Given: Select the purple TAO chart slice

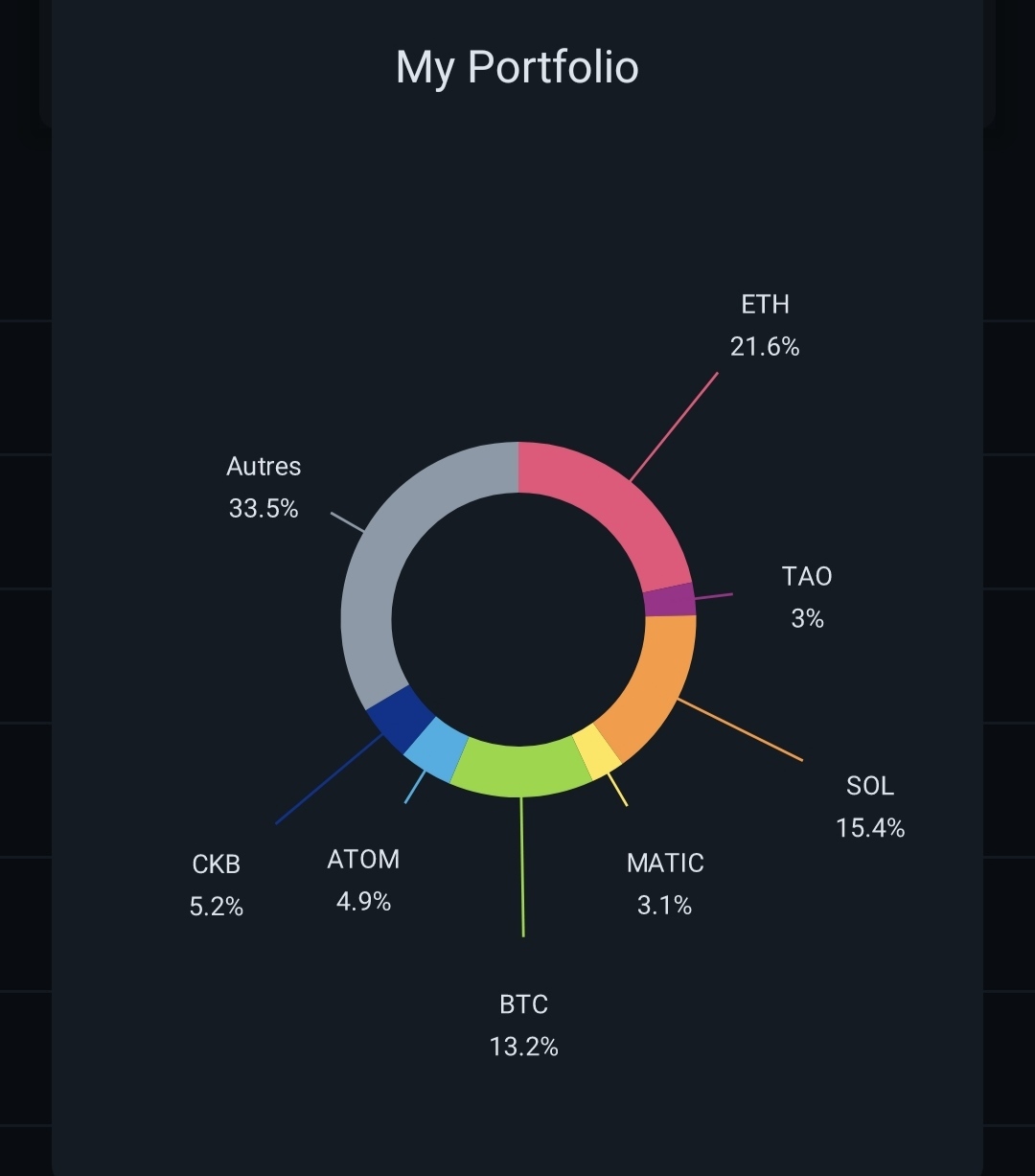Looking at the screenshot, I should (x=669, y=600).
